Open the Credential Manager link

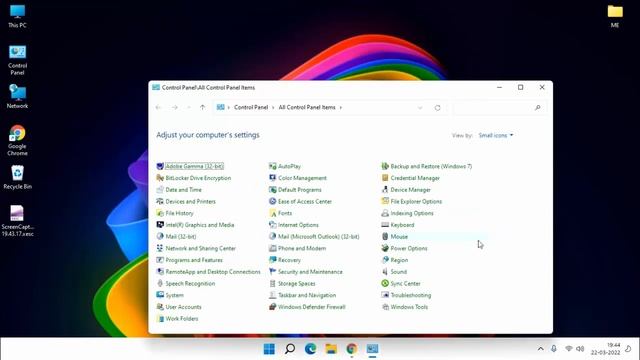[415, 178]
